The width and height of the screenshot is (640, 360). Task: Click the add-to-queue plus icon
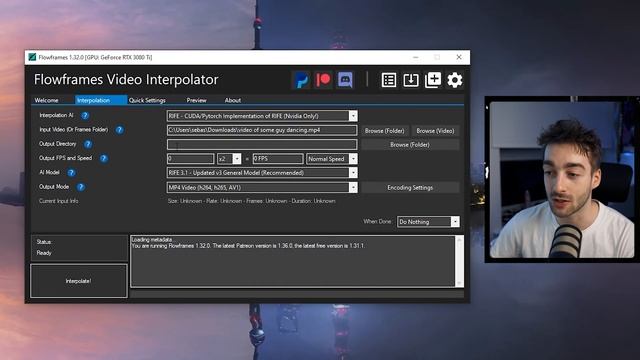(x=433, y=80)
